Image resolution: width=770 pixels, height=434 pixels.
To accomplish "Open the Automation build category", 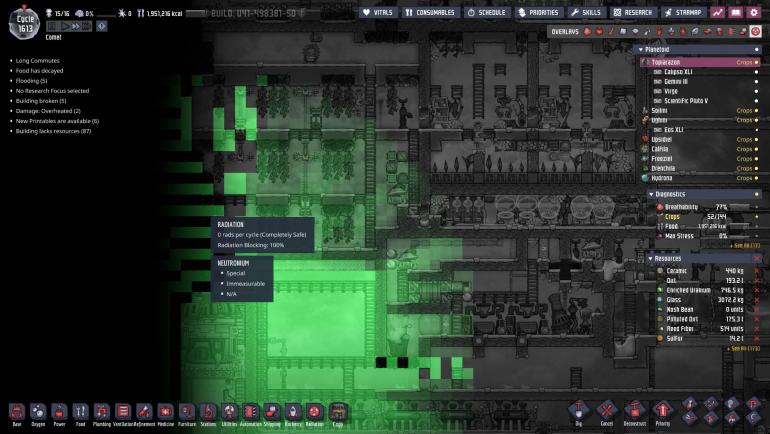I will pos(250,415).
